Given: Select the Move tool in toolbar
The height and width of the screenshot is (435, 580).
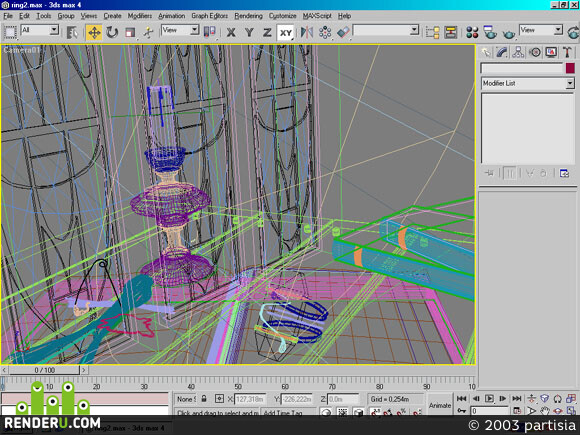Looking at the screenshot, I should pos(94,33).
